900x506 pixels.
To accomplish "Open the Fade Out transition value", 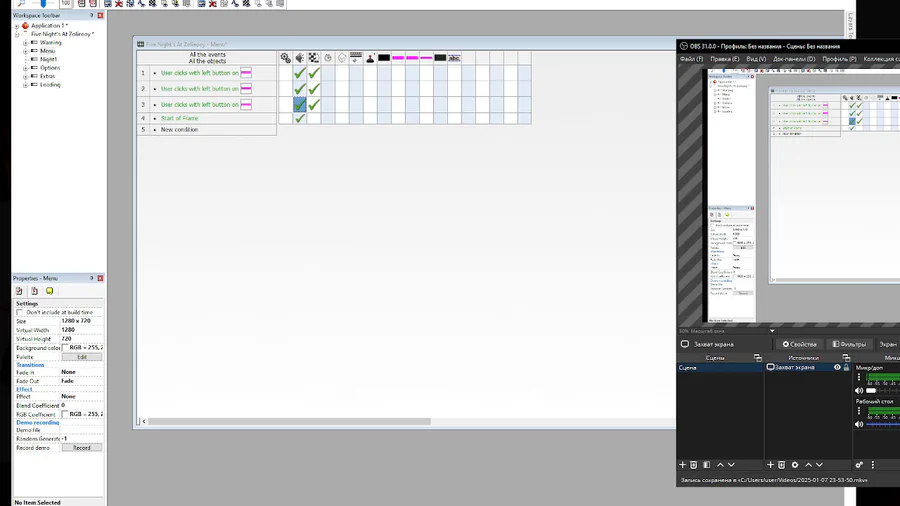I will pyautogui.click(x=82, y=381).
